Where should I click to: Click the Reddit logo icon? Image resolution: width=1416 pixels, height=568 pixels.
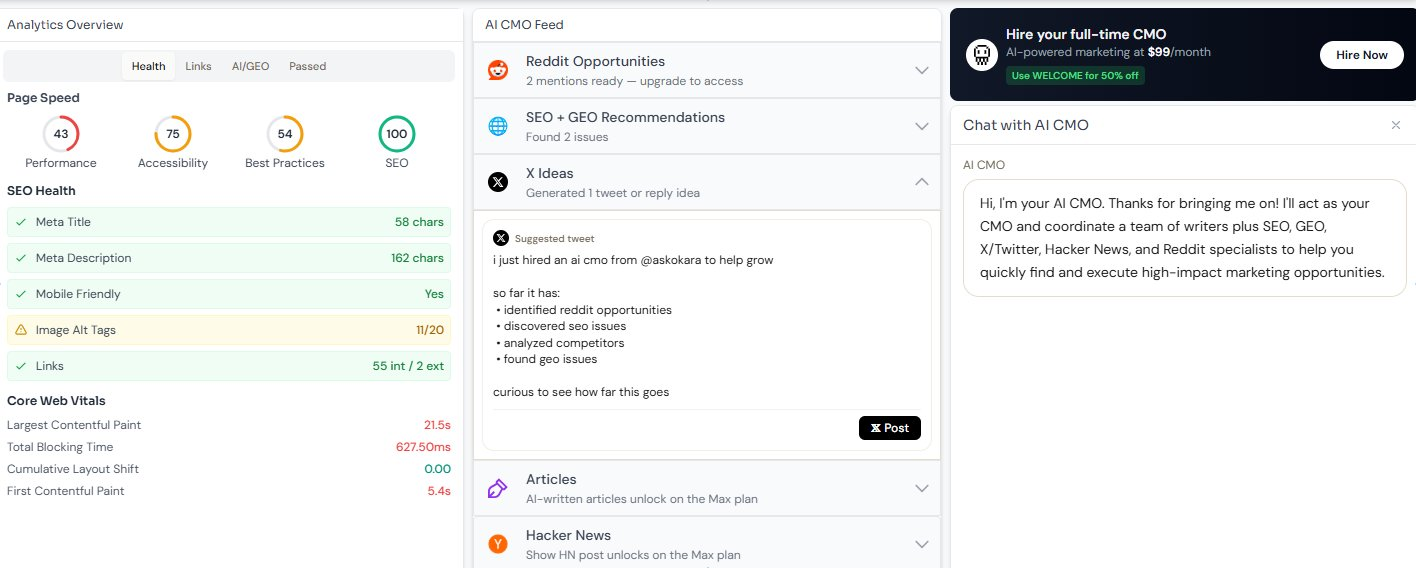coord(498,70)
